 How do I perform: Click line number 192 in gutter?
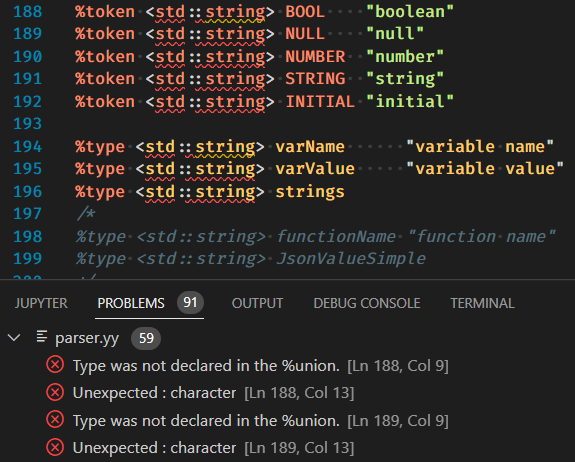click(x=28, y=101)
